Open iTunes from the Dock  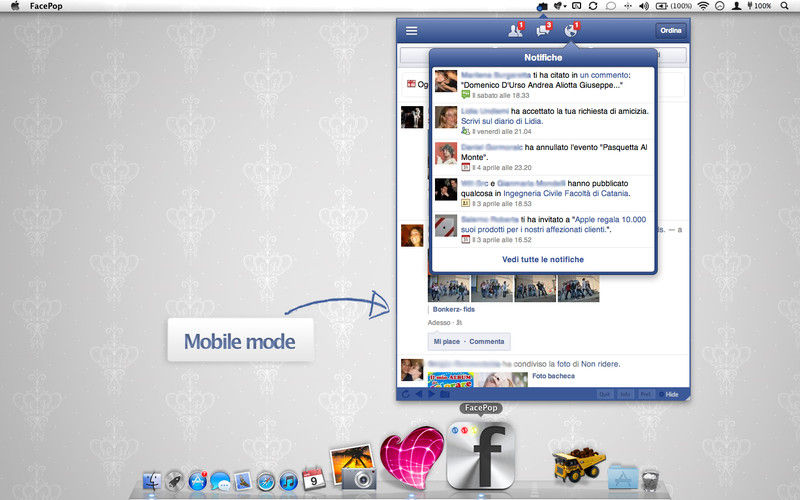click(x=288, y=481)
